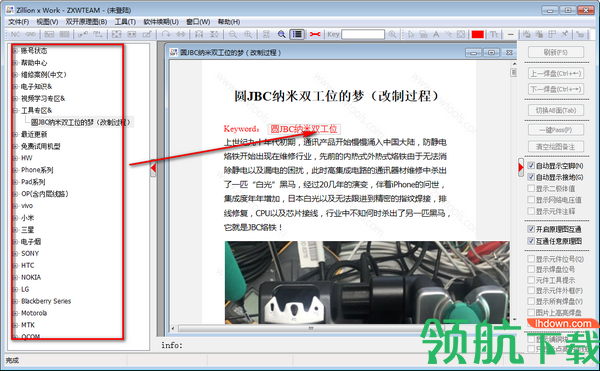Enable 显示网络电压值 checkbox
This screenshot has width=600, height=371.
click(531, 200)
